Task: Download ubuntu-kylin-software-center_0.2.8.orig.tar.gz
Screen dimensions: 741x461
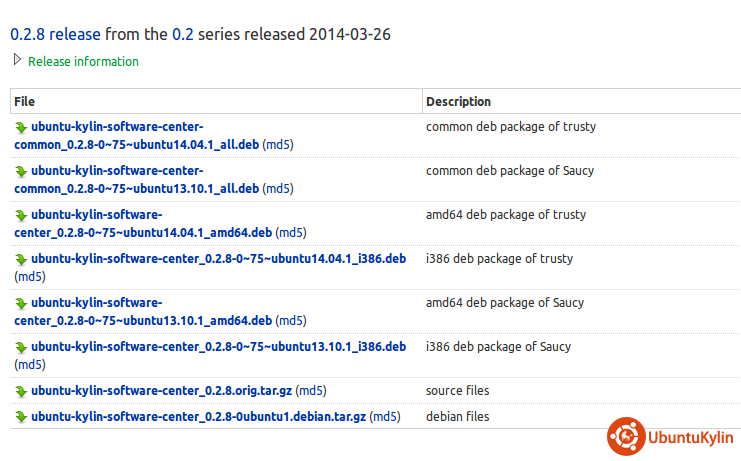Action: coord(162,391)
